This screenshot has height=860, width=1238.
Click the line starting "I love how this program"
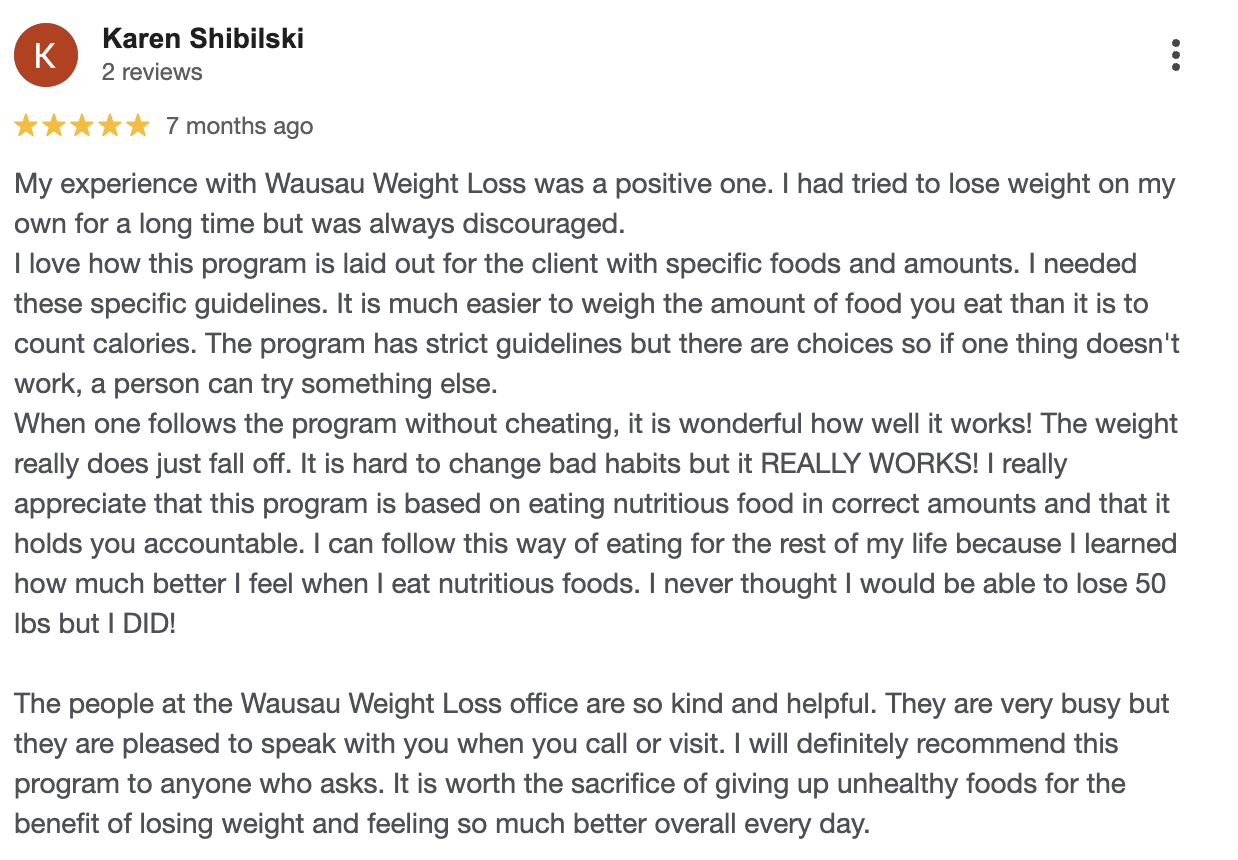click(x=575, y=264)
